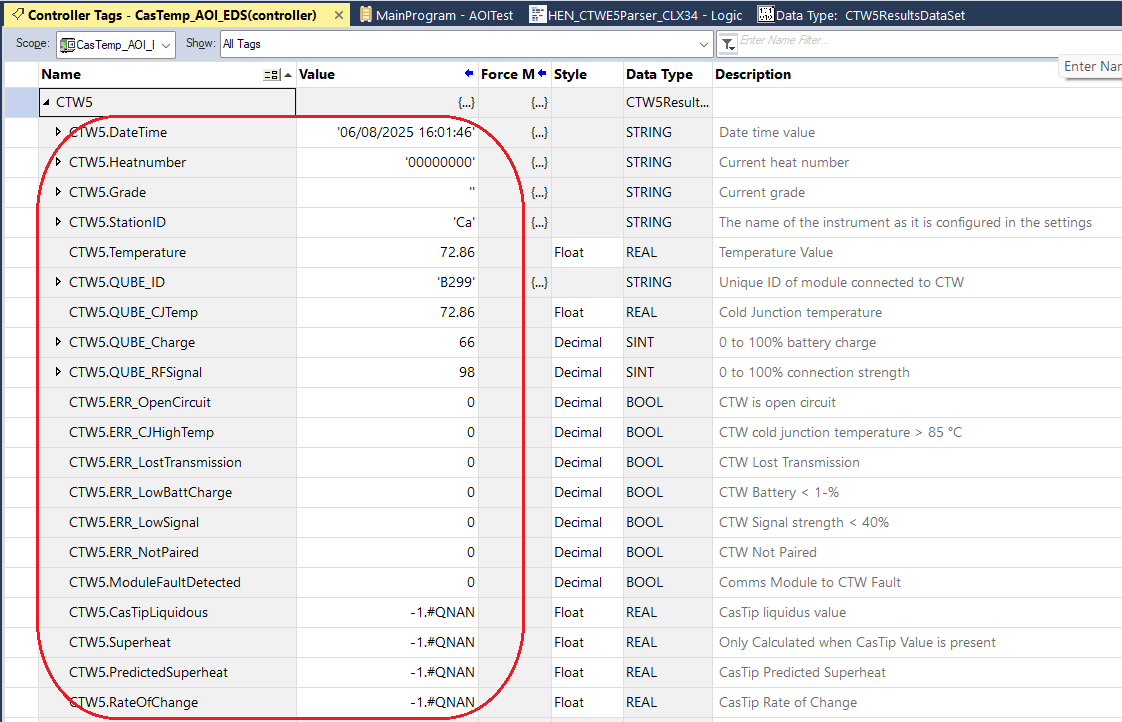Screen dimensions: 1122x722
Task: Click the blue arrow in Force Mask header
Action: point(542,73)
